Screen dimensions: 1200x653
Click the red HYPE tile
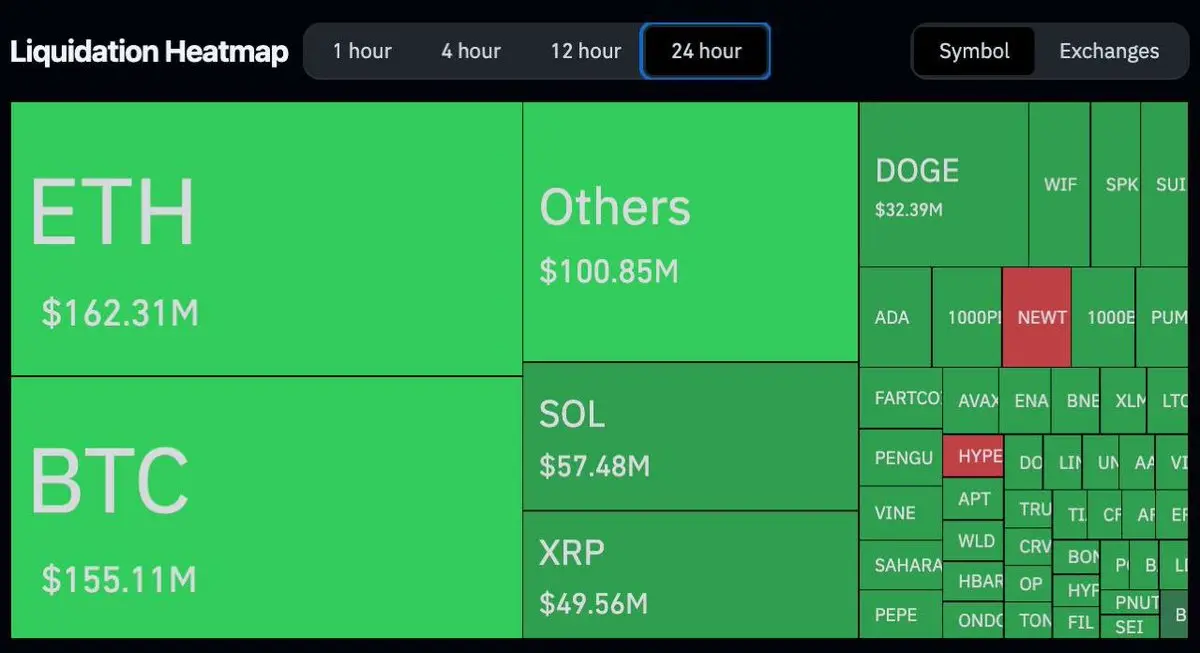click(973, 456)
